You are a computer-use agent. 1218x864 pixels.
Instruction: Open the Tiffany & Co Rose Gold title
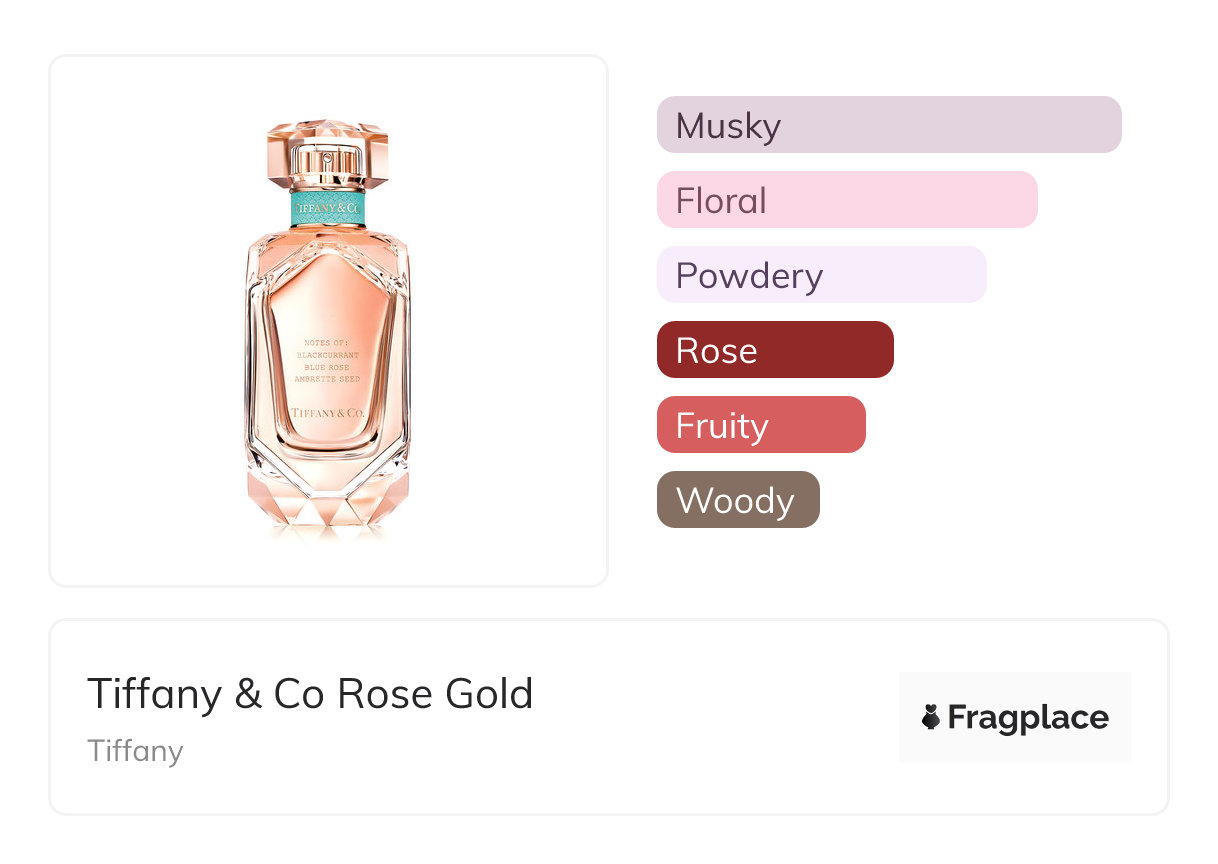pos(310,693)
